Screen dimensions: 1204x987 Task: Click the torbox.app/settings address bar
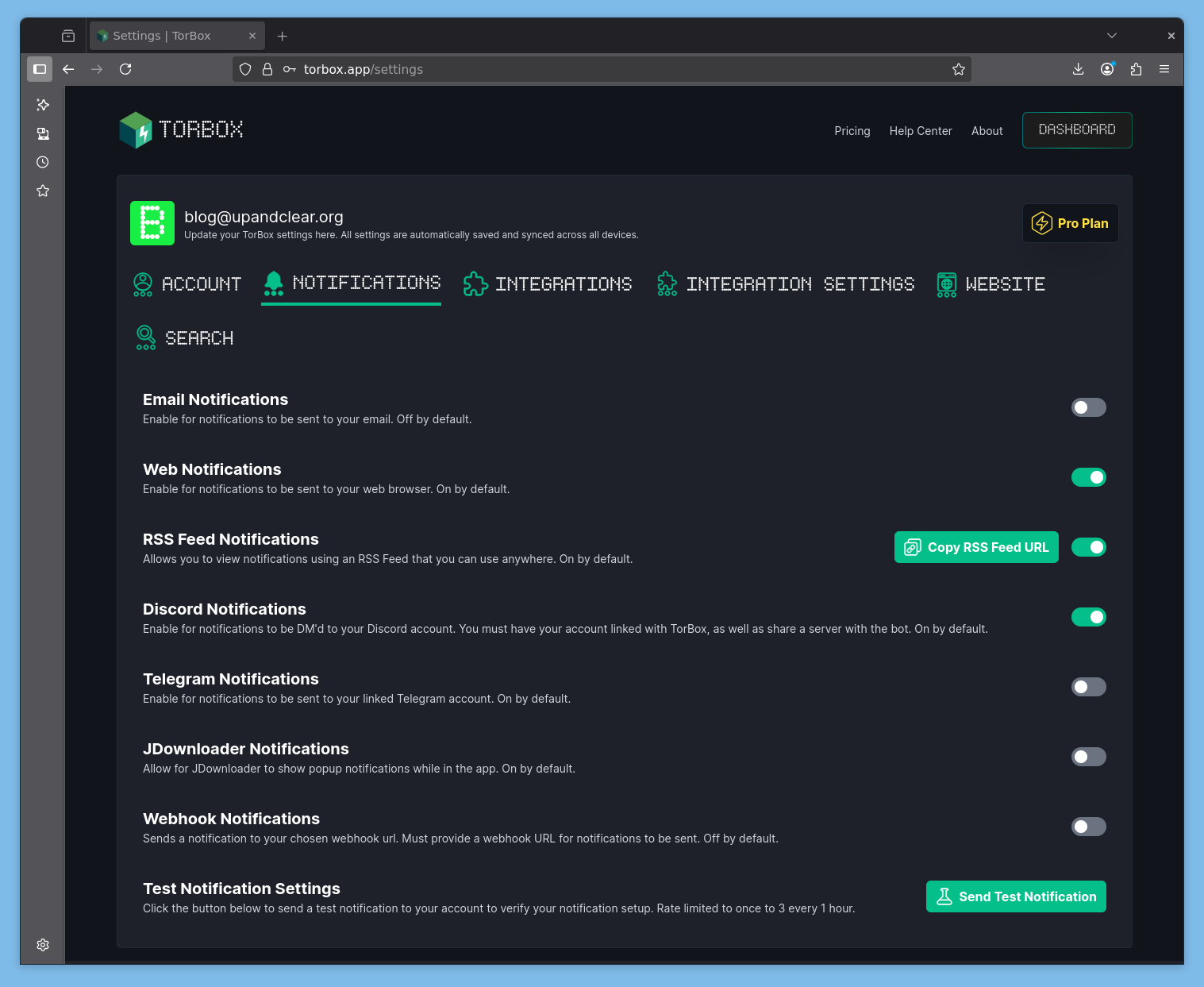click(x=603, y=69)
